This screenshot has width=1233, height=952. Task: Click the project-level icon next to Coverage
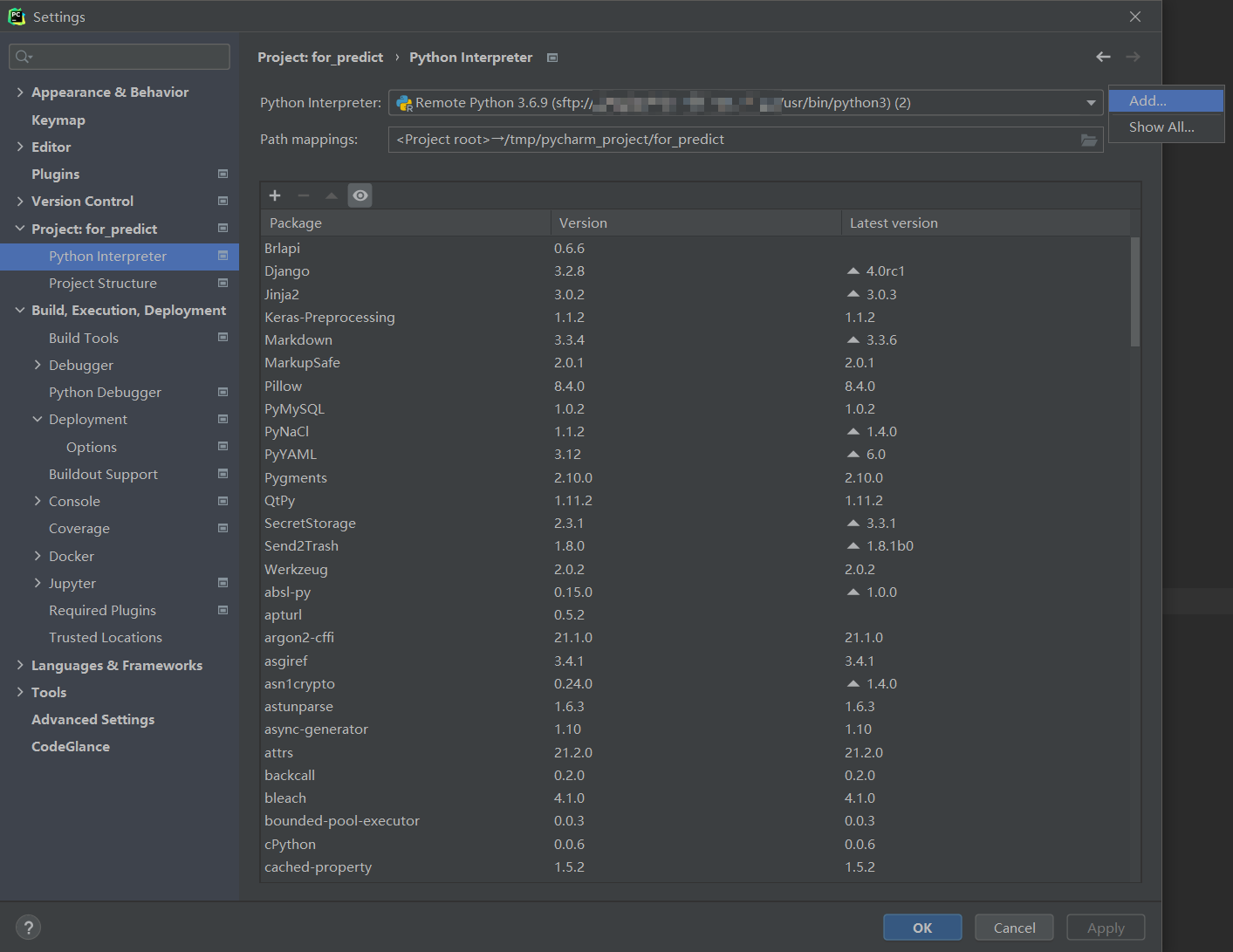click(x=223, y=528)
